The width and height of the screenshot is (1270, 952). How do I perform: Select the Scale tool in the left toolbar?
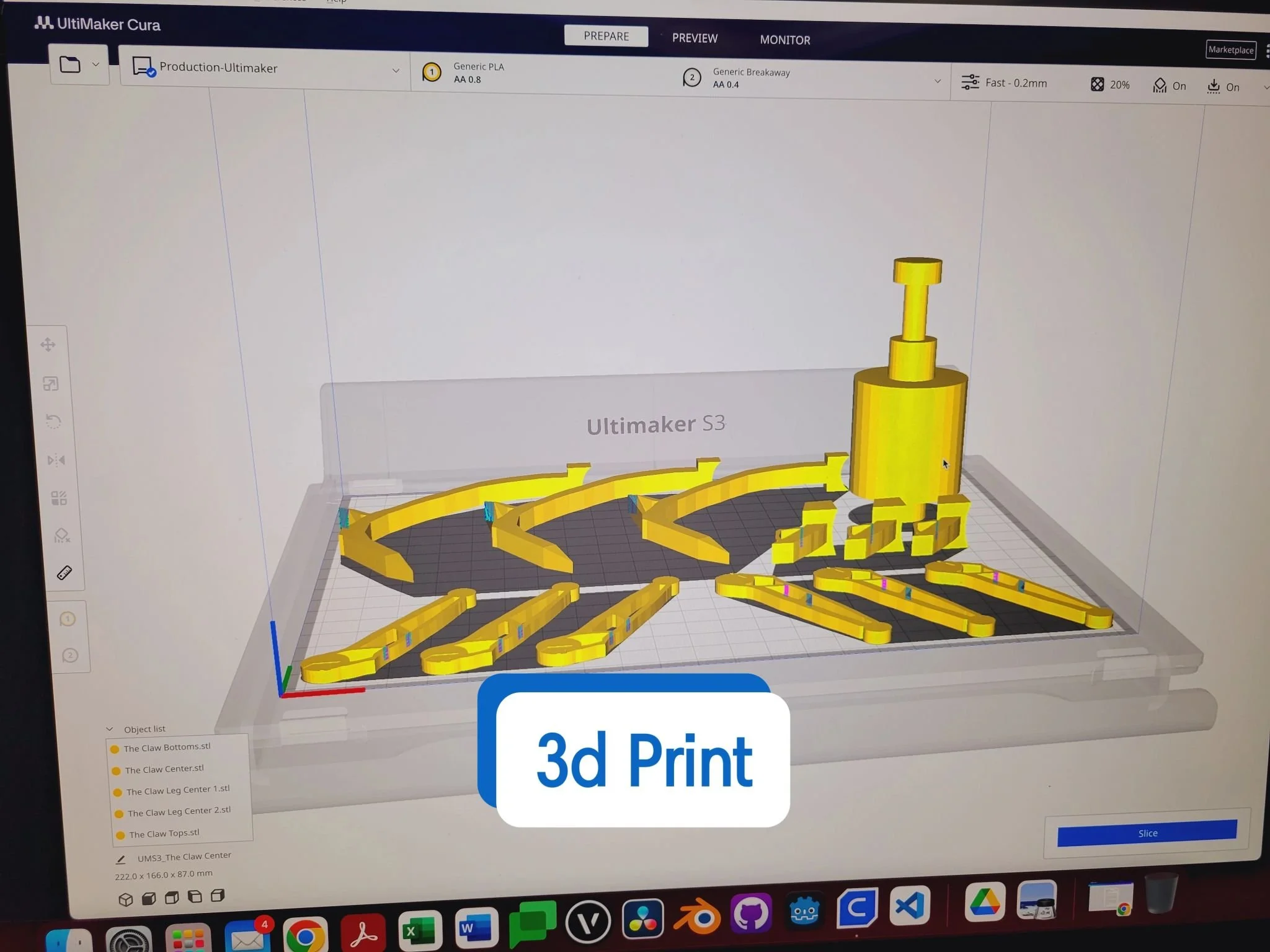tap(51, 384)
